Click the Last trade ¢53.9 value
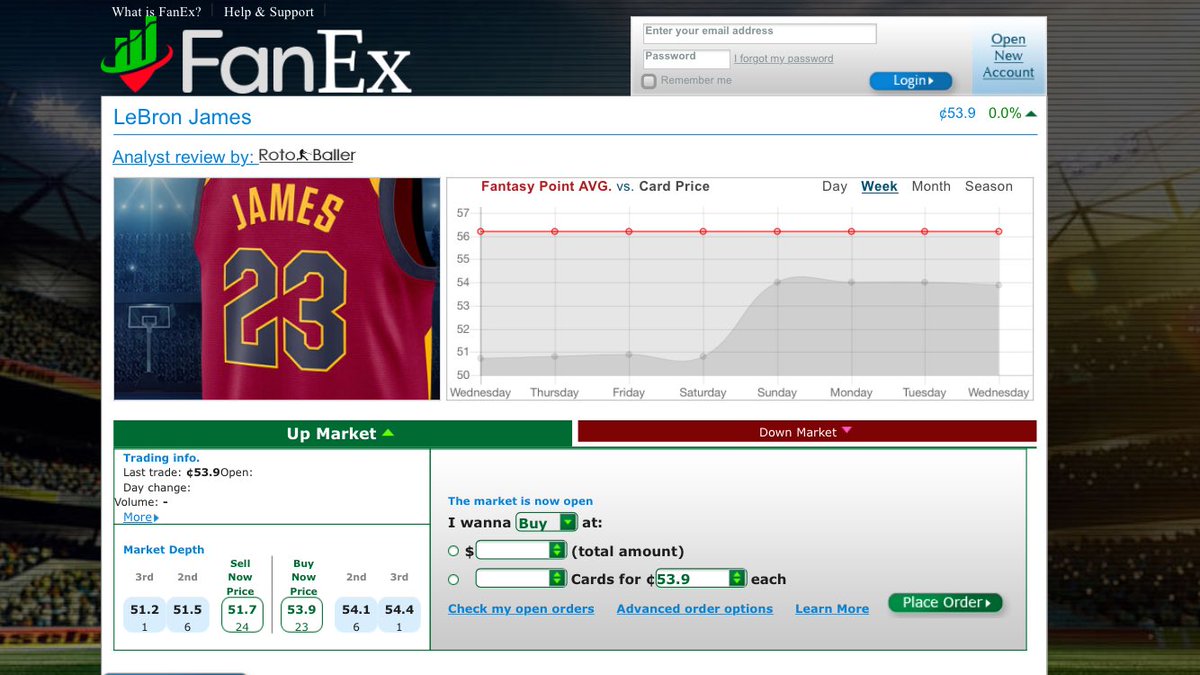1200x675 pixels. pyautogui.click(x=203, y=472)
